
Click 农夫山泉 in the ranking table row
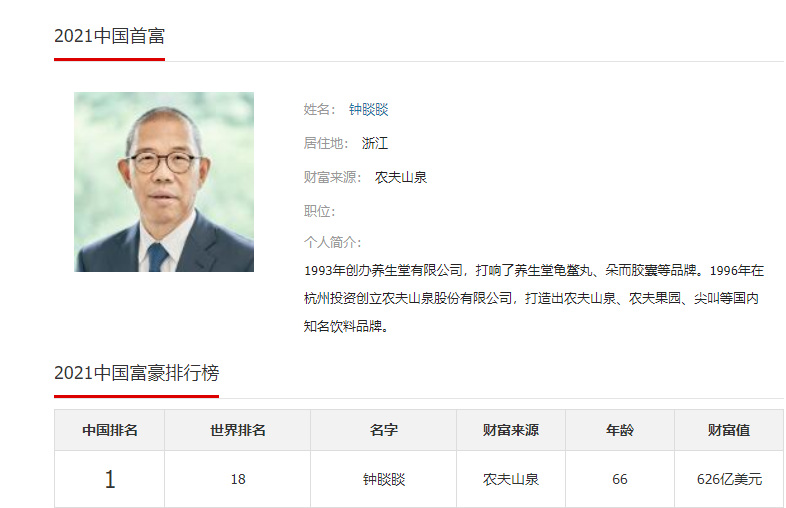pos(511,479)
